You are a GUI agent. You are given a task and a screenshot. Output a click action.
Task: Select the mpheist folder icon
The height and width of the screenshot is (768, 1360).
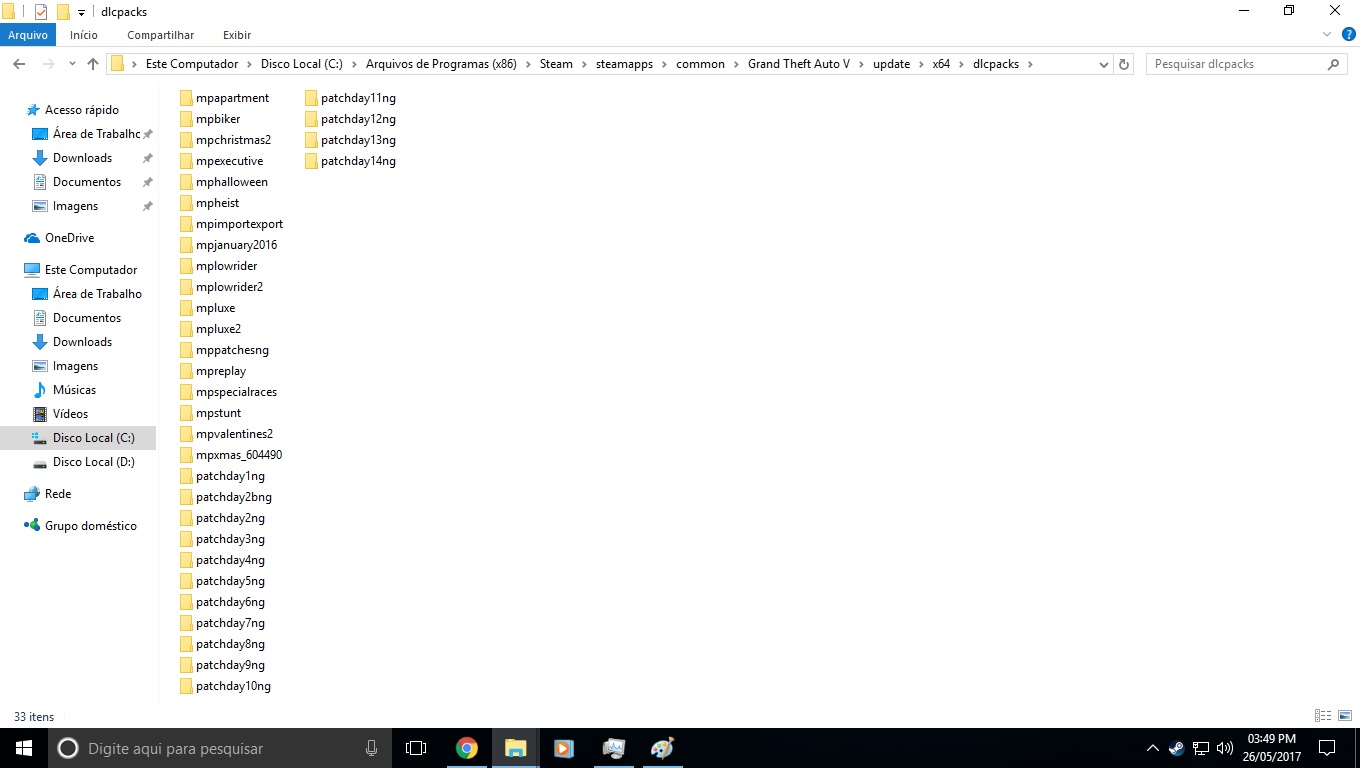pos(186,203)
